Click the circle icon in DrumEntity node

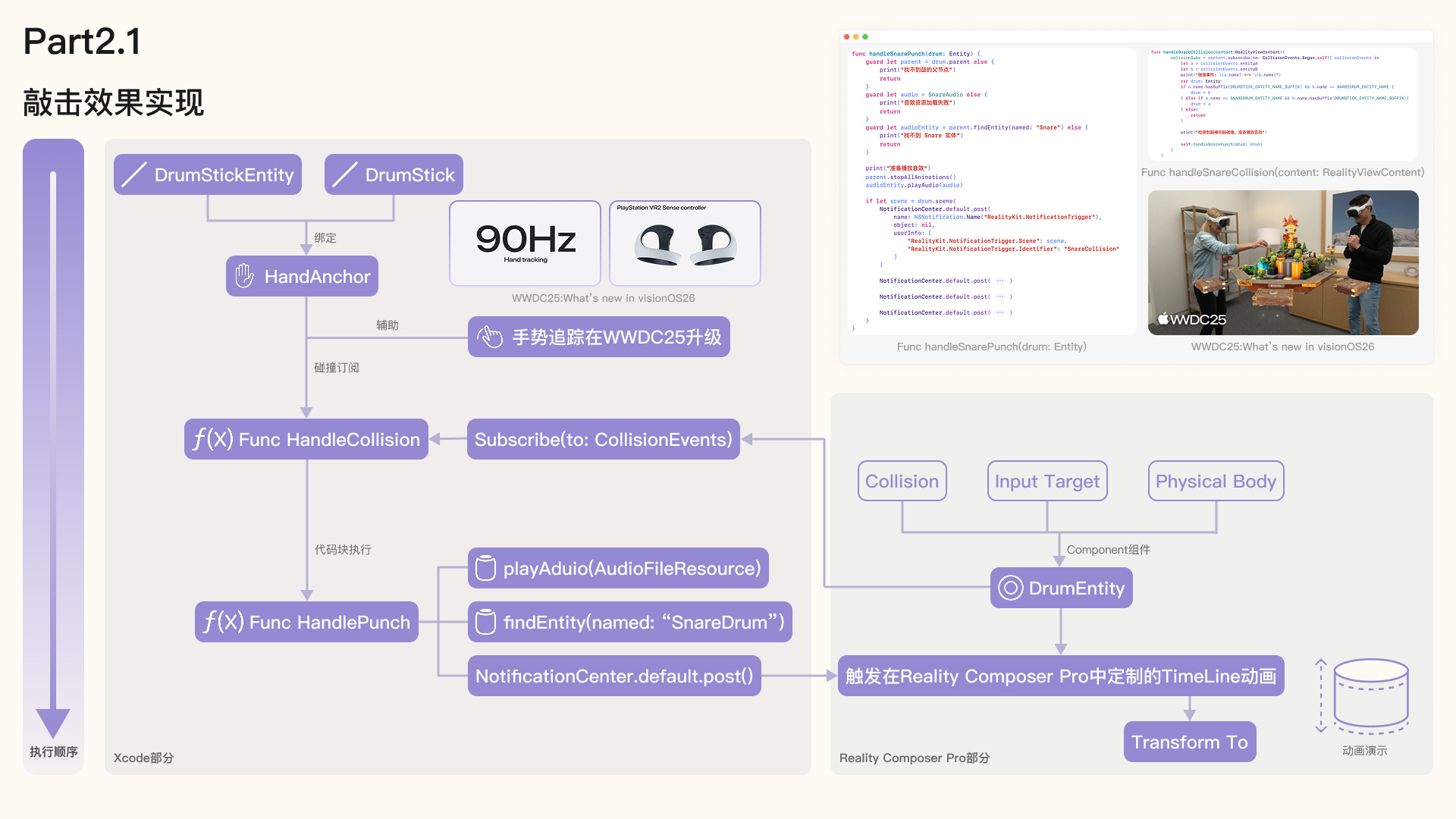coord(1010,588)
